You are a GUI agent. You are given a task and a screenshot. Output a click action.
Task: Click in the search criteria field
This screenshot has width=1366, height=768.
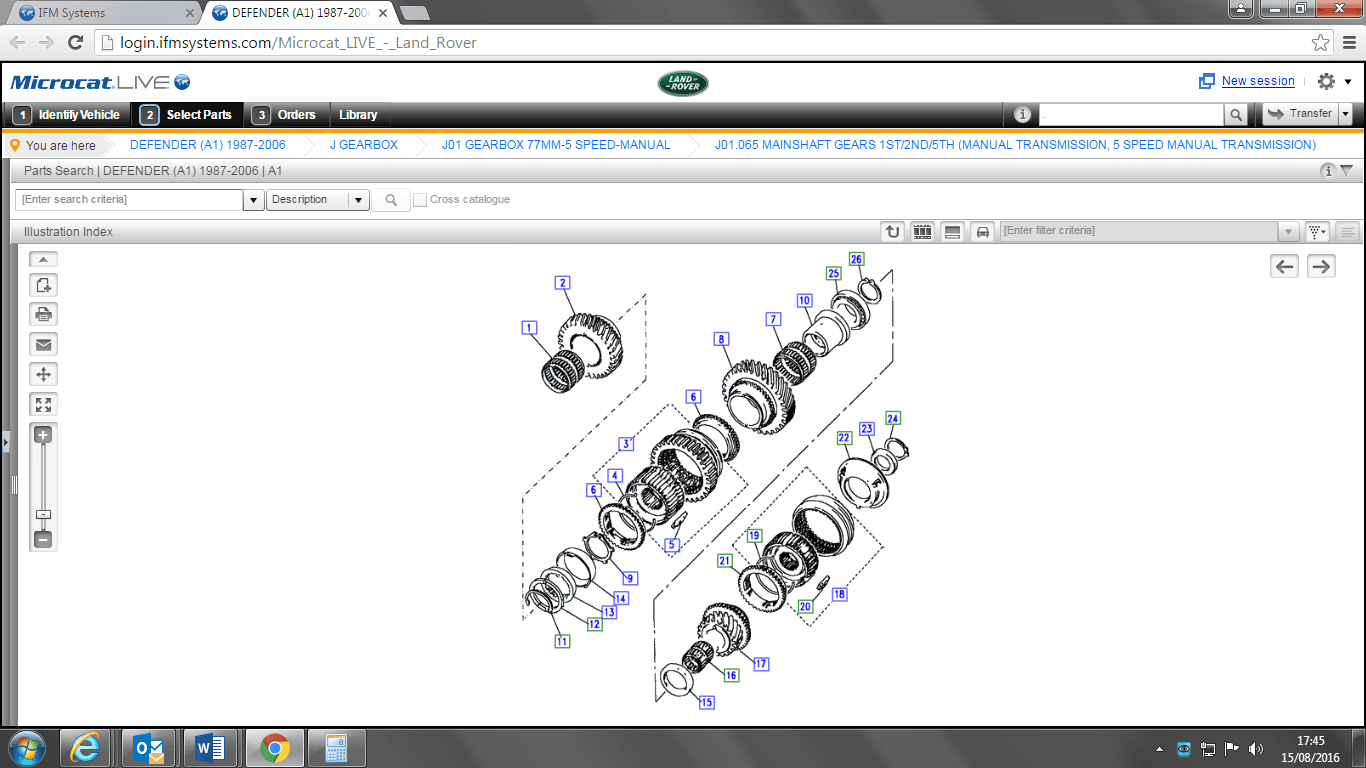[x=130, y=200]
